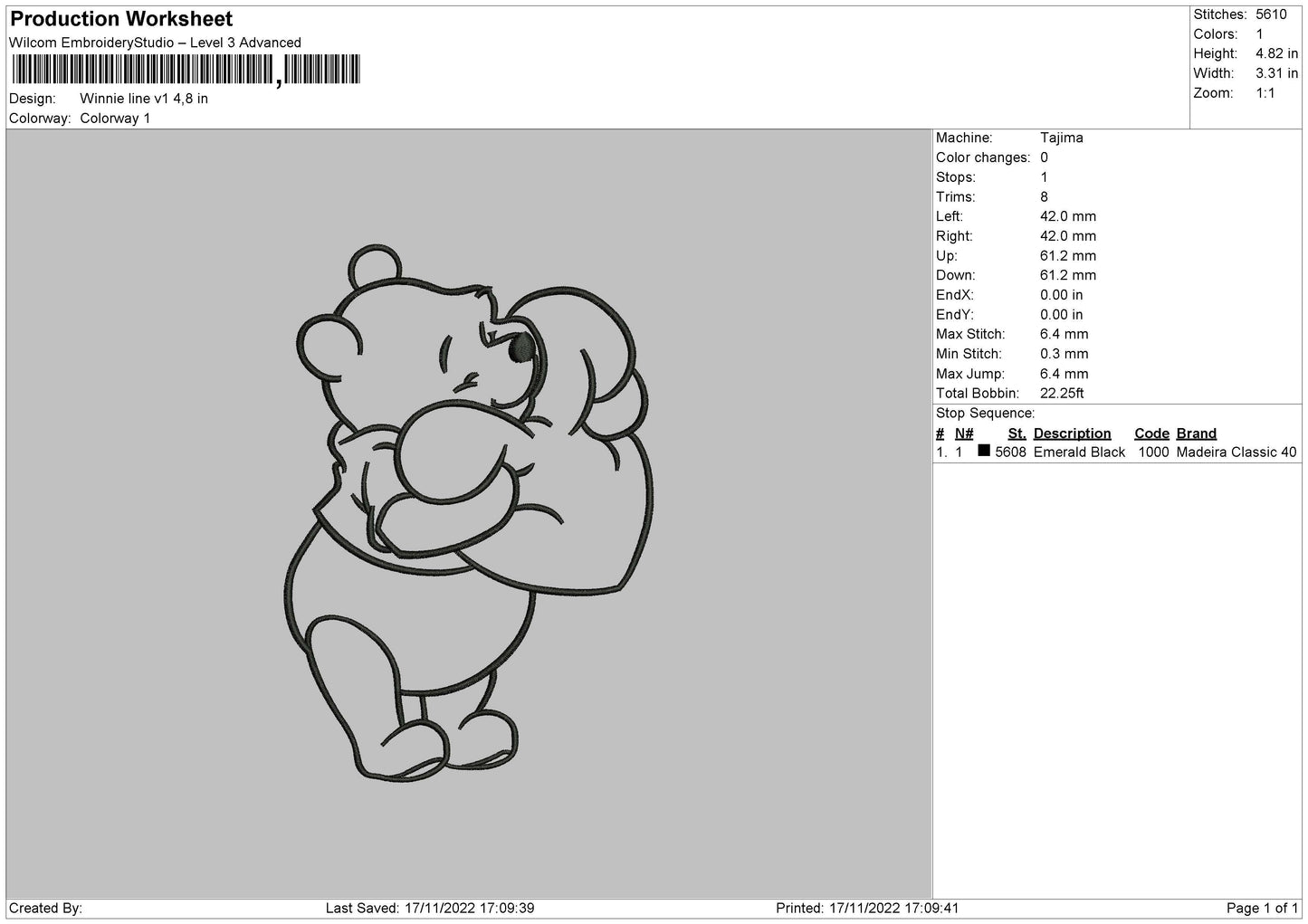Click the 'St.' column header
Screen dimensions: 1308x924
(x=1017, y=433)
